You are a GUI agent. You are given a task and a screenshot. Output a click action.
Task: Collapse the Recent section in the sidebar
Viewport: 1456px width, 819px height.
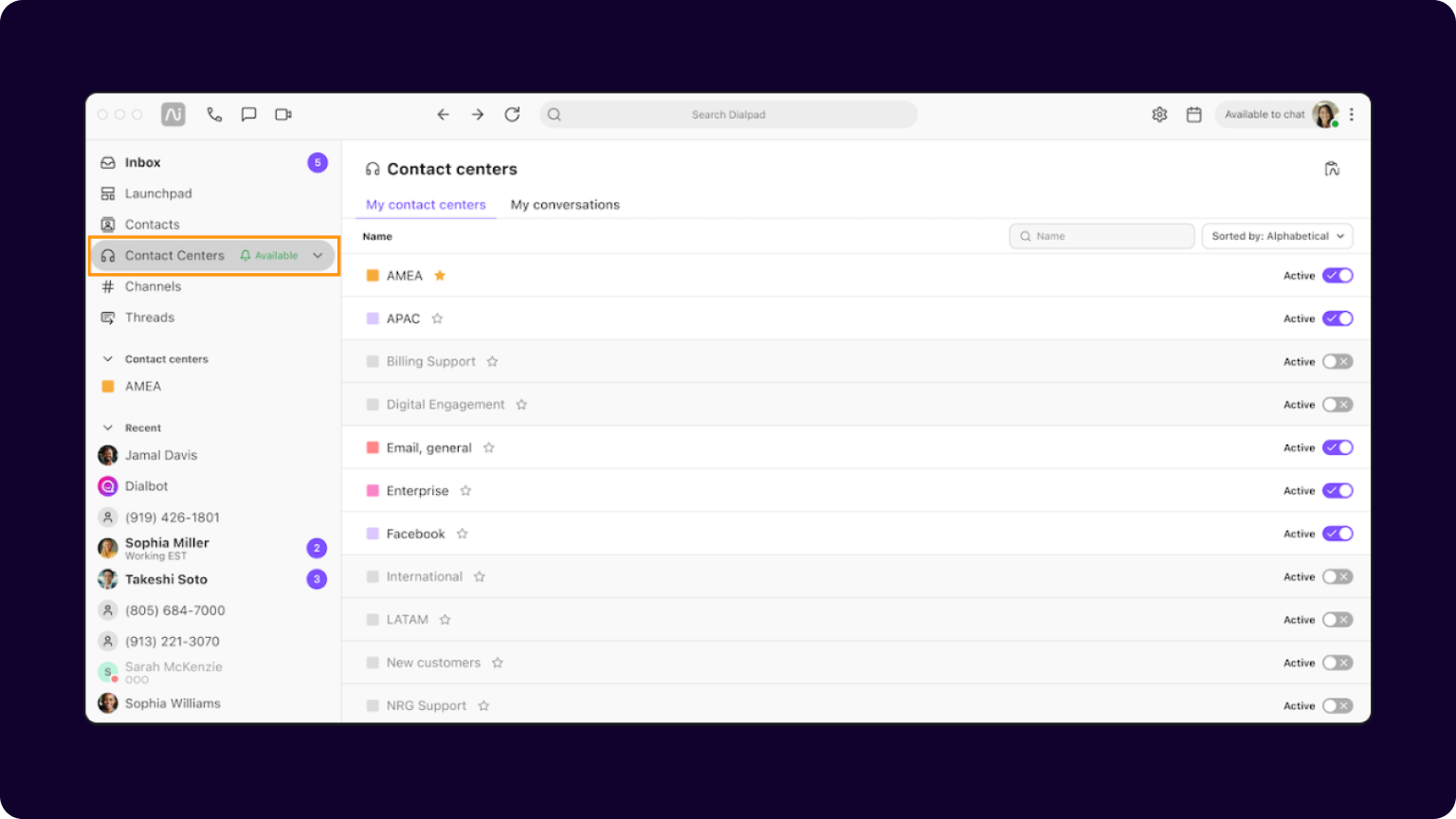click(107, 428)
